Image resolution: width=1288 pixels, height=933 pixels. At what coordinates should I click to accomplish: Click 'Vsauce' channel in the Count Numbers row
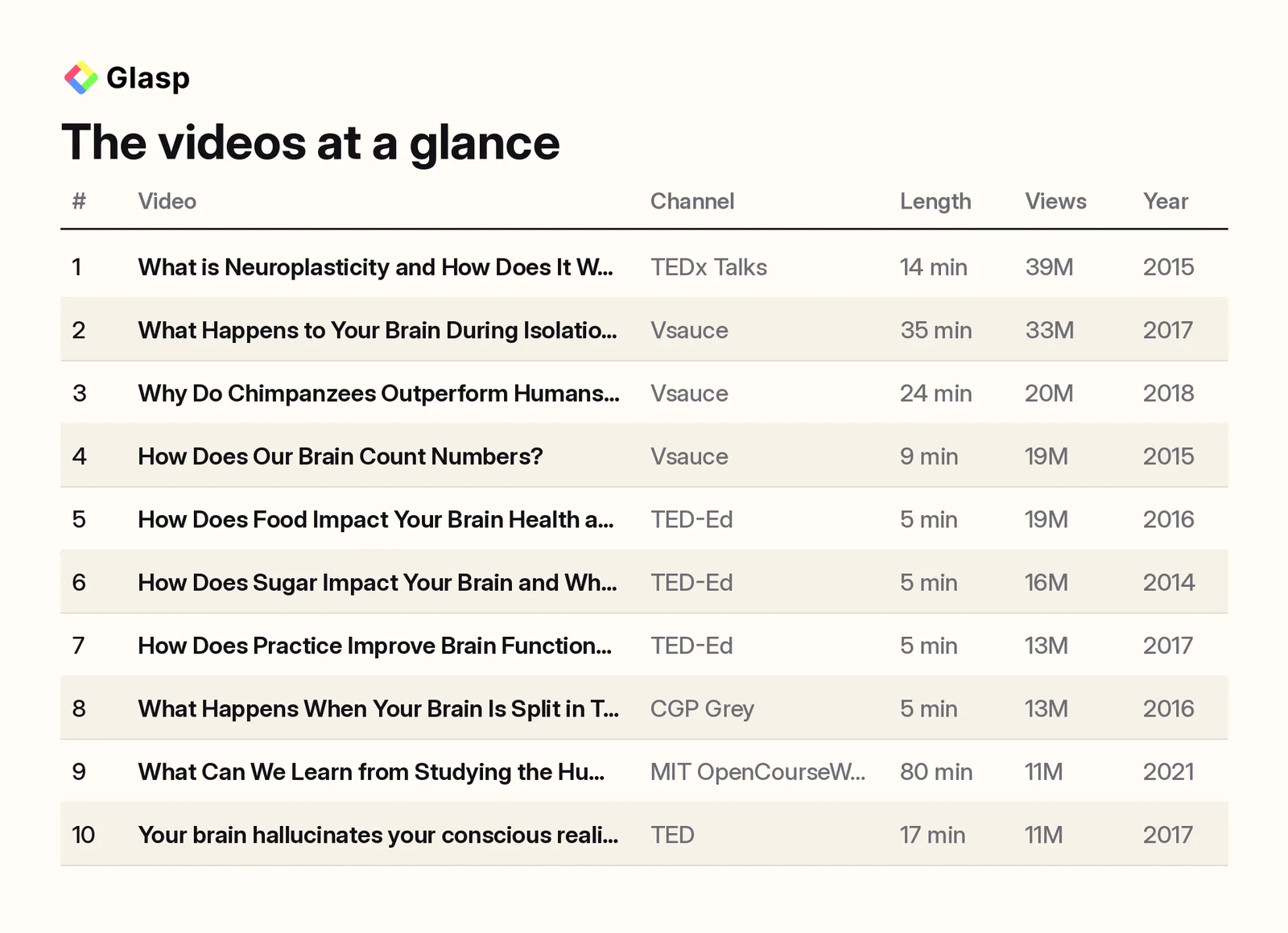tap(689, 456)
